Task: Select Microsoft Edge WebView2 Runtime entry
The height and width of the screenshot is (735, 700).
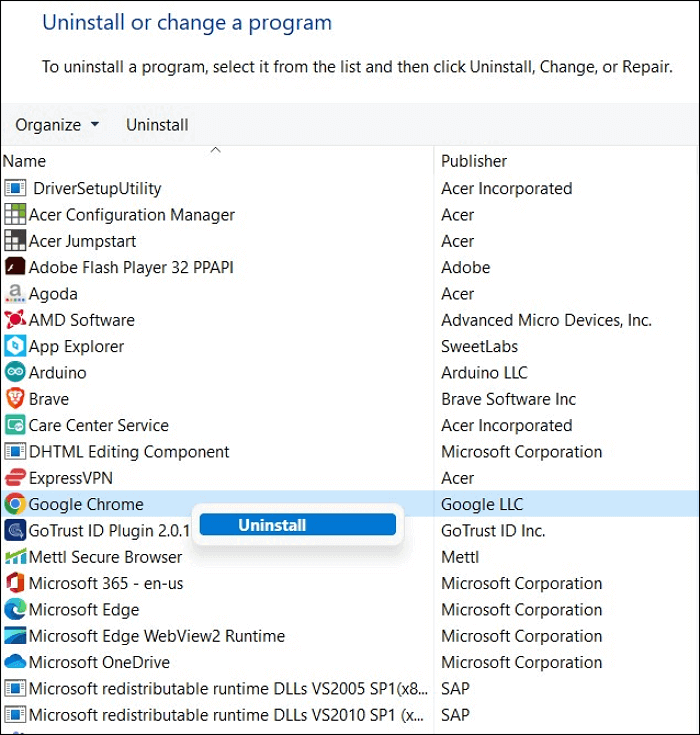Action: pos(156,636)
